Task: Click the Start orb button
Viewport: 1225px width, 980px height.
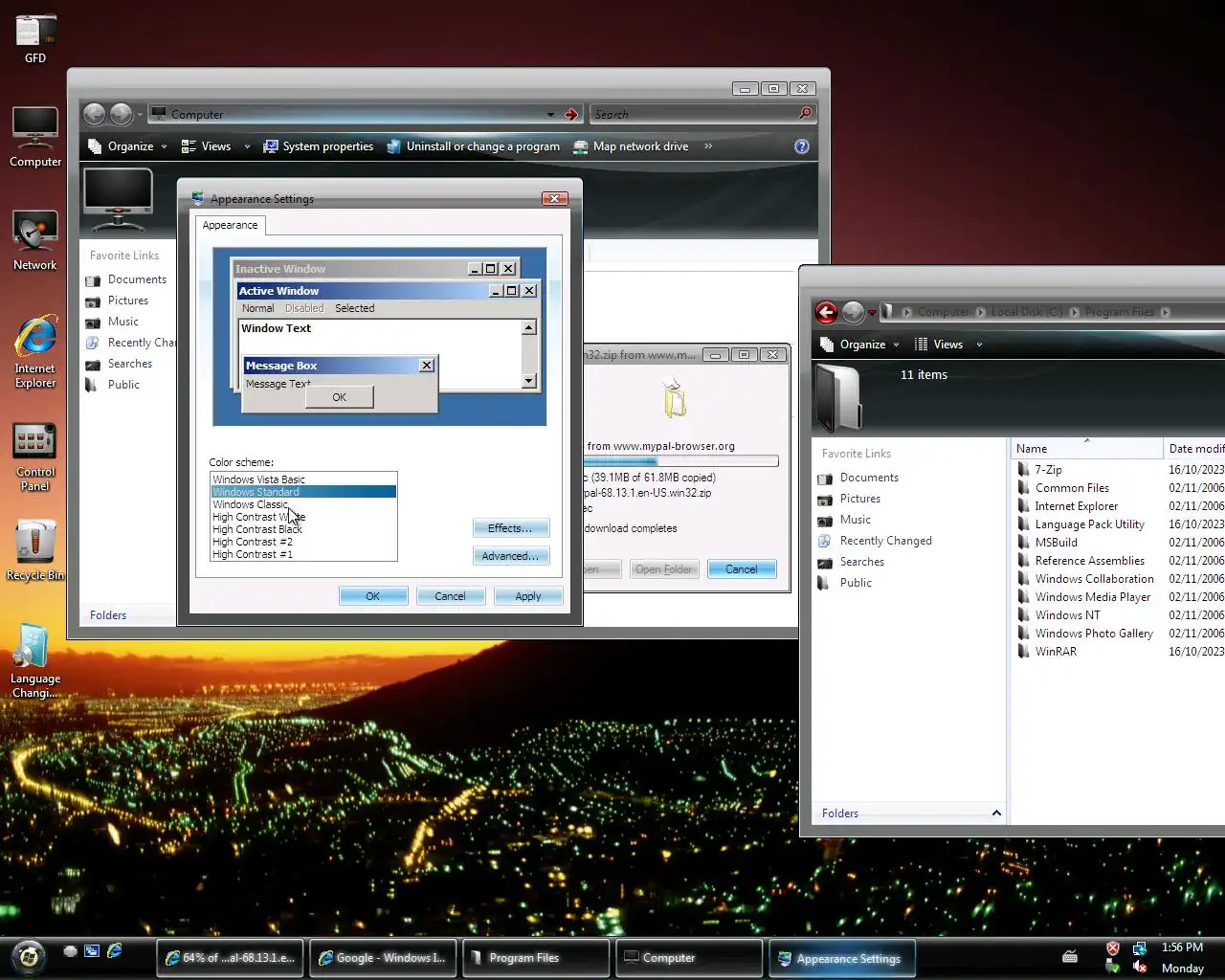Action: pos(29,956)
